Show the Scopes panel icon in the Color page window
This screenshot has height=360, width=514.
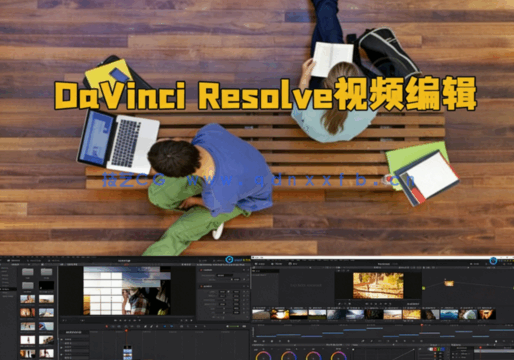tap(504, 341)
